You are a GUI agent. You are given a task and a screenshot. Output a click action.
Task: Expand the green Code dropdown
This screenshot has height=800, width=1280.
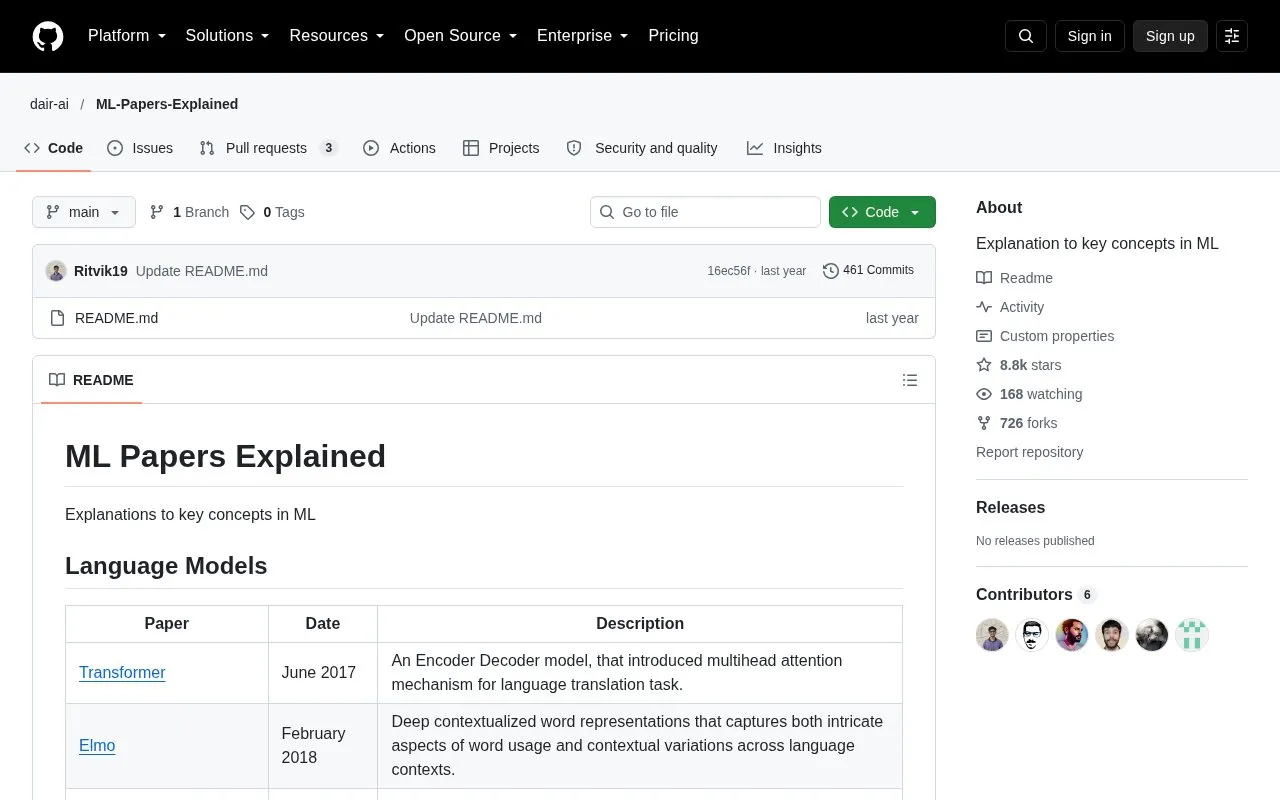coord(882,212)
